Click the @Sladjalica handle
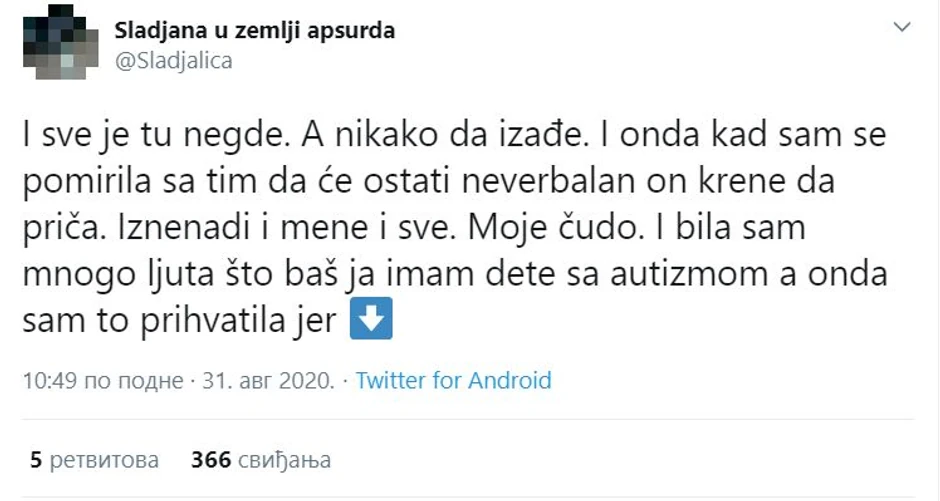Screen dimensions: 940x501 tap(174, 61)
